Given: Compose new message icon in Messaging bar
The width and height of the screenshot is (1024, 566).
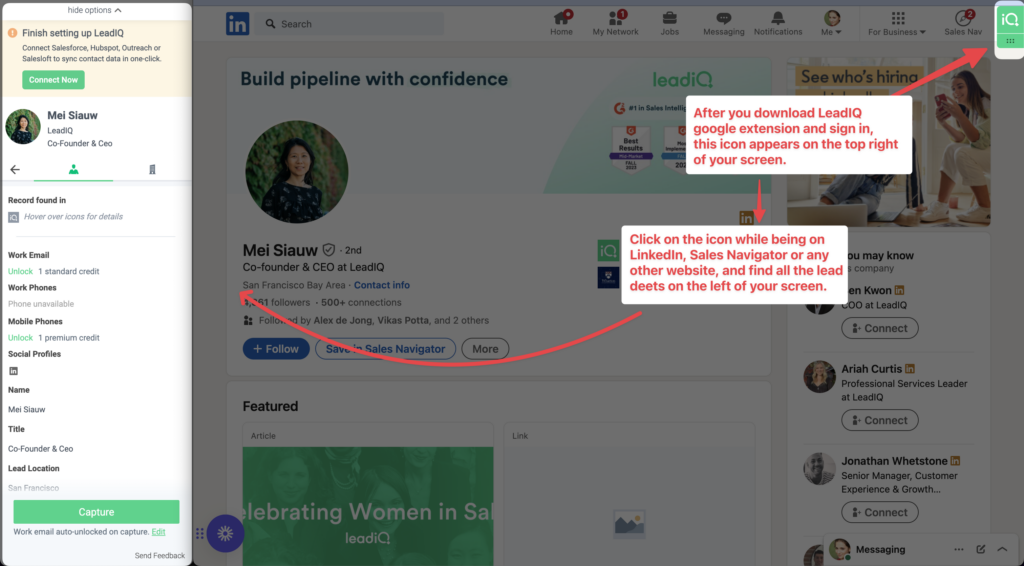Looking at the screenshot, I should [x=980, y=550].
